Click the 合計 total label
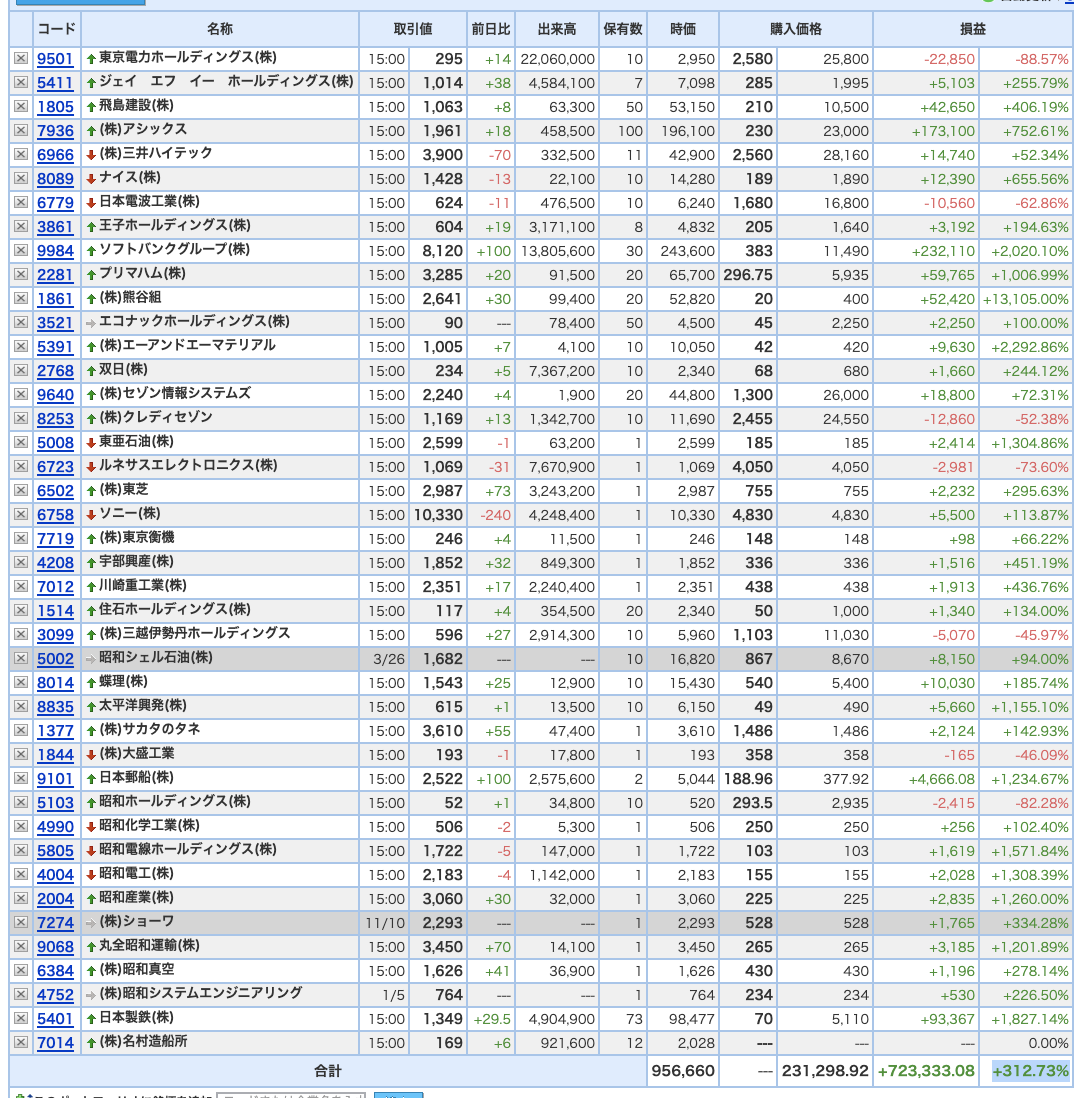This screenshot has width=1074, height=1098. pyautogui.click(x=328, y=1071)
